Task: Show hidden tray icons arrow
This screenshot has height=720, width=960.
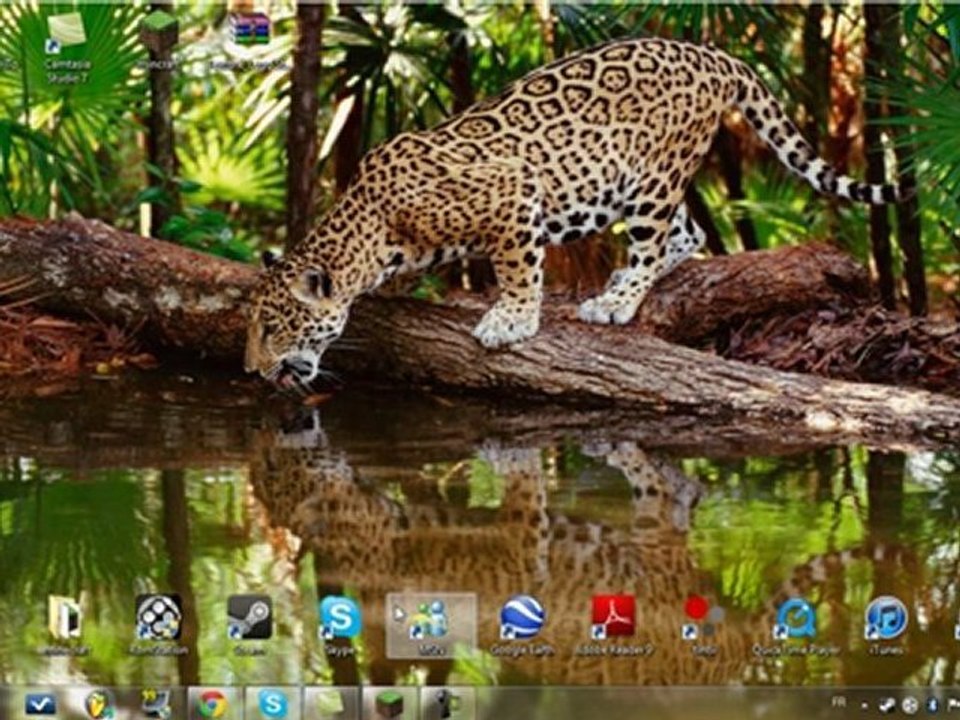Action: (x=864, y=705)
